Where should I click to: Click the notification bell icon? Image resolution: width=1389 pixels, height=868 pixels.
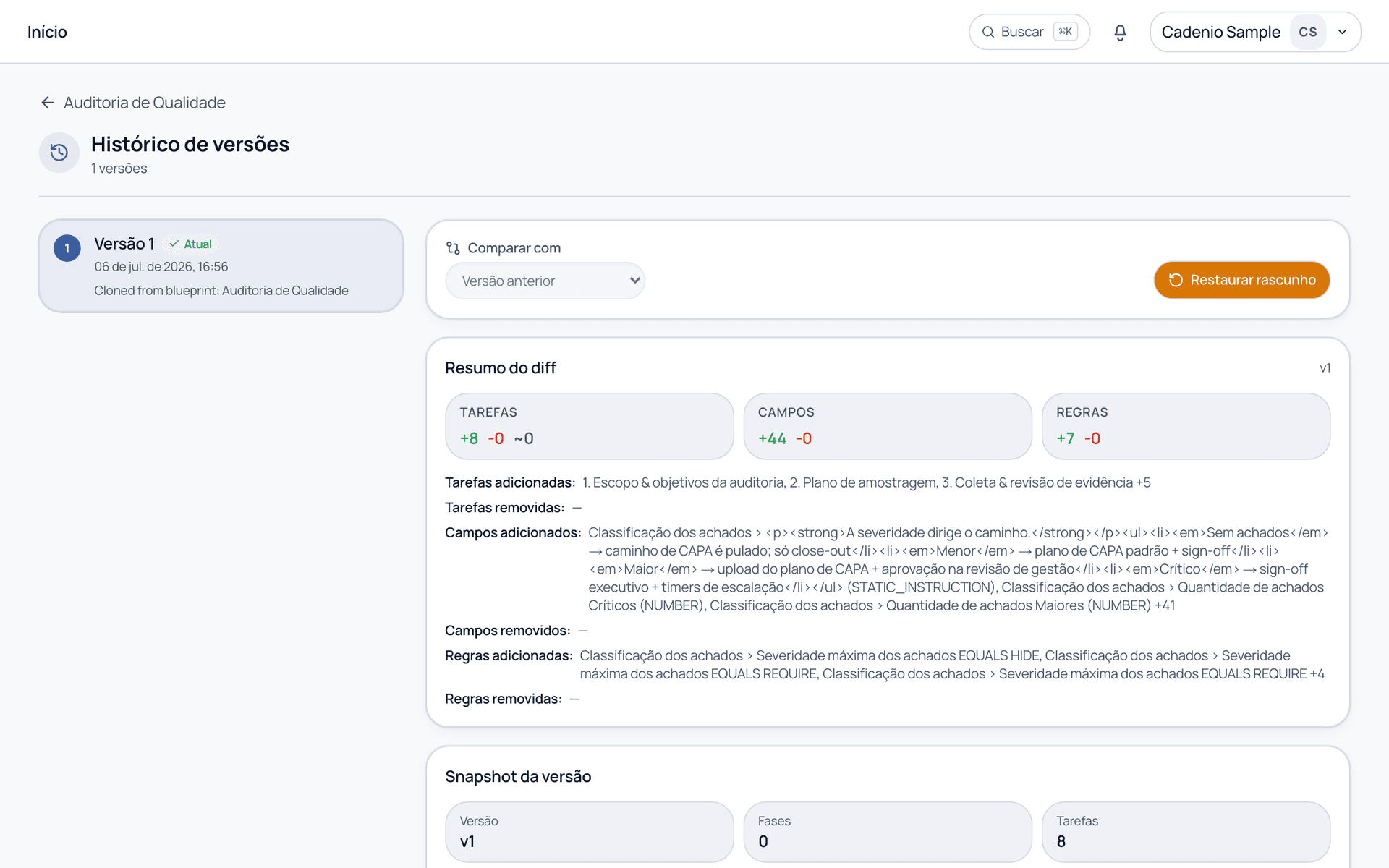click(x=1120, y=33)
